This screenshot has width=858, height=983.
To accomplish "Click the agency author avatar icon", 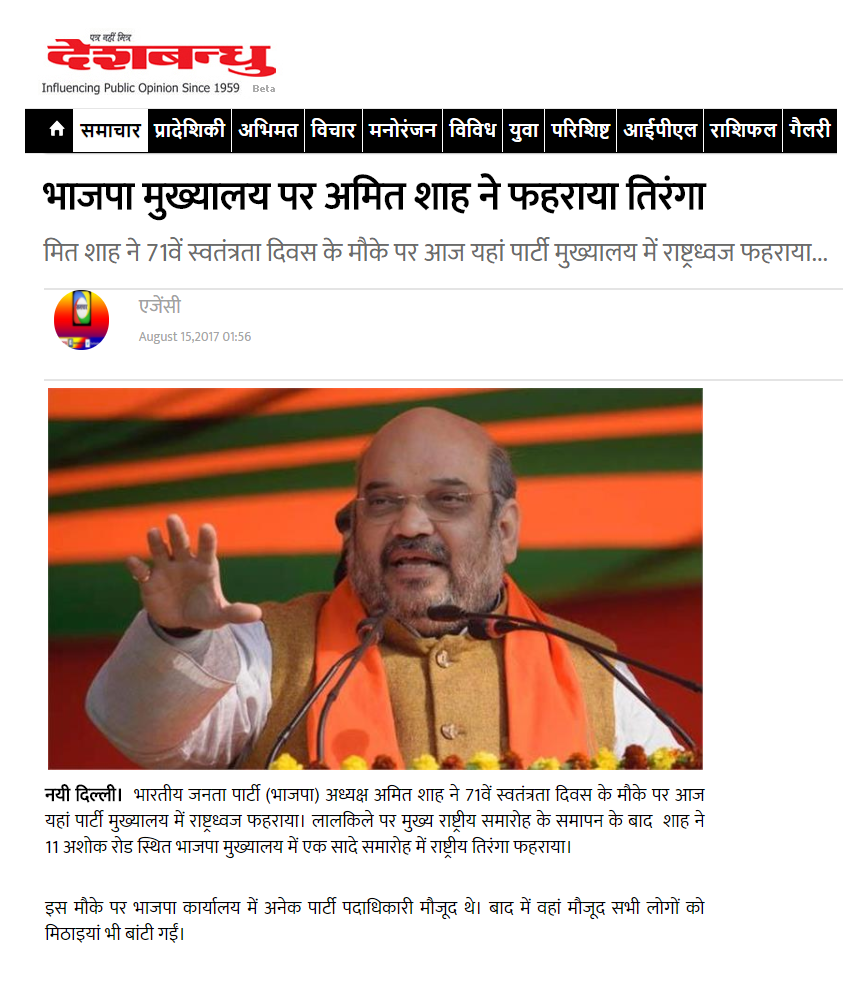I will point(81,320).
